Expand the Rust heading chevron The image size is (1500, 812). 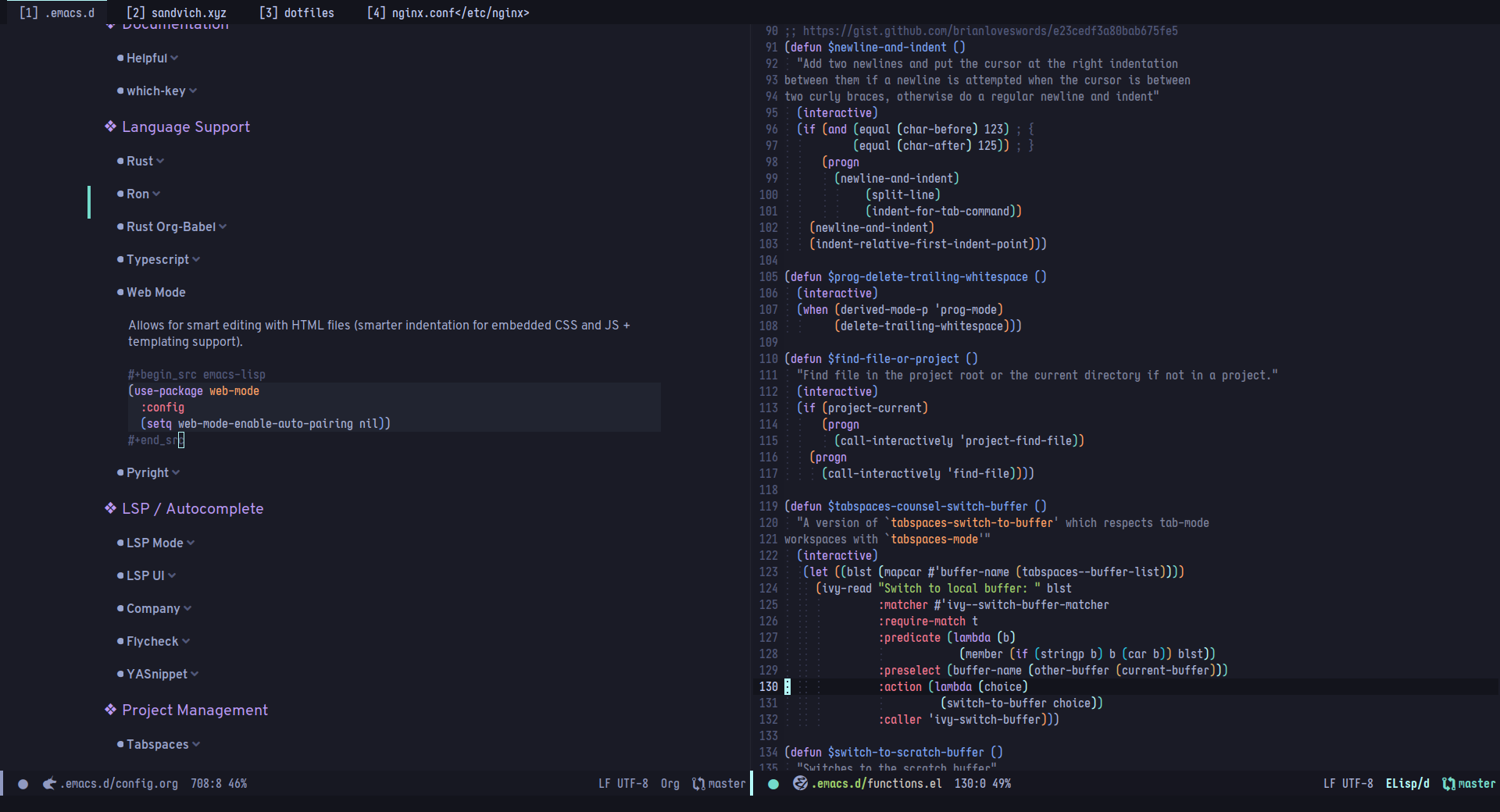160,162
